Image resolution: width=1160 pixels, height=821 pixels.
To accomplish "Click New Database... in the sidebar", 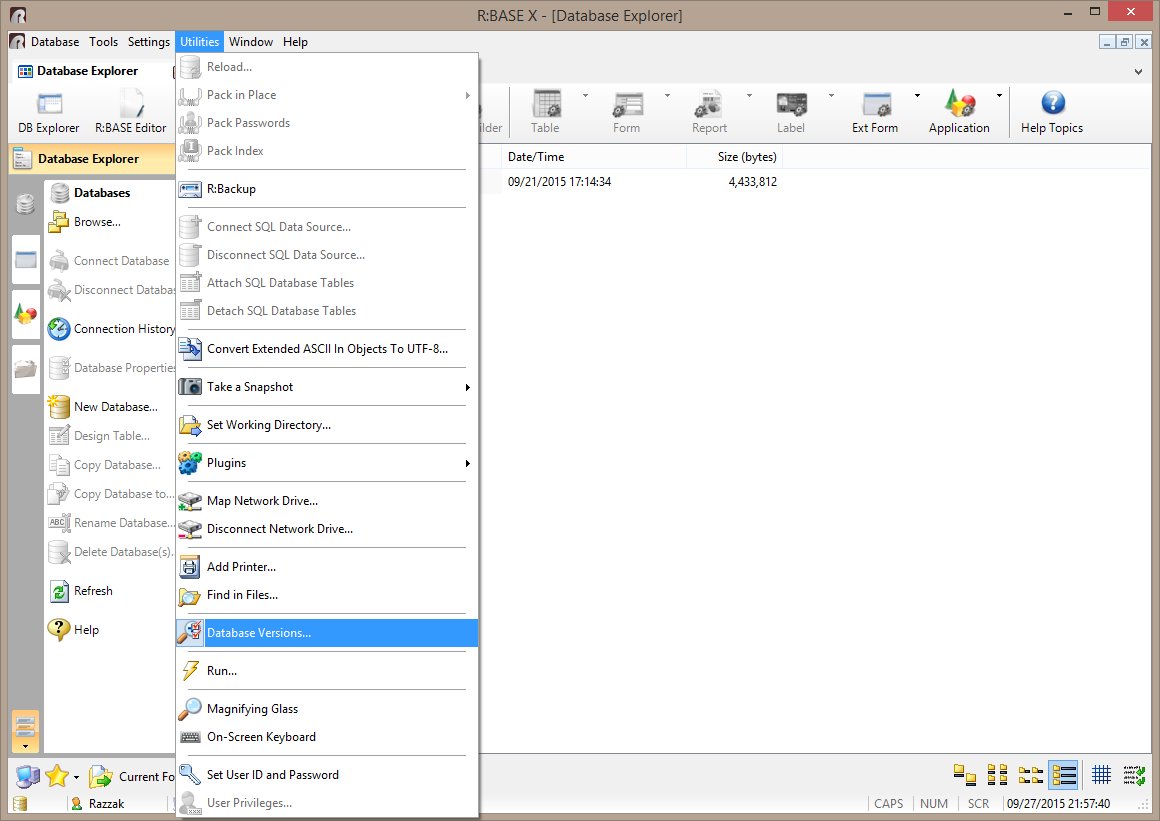I will (115, 407).
